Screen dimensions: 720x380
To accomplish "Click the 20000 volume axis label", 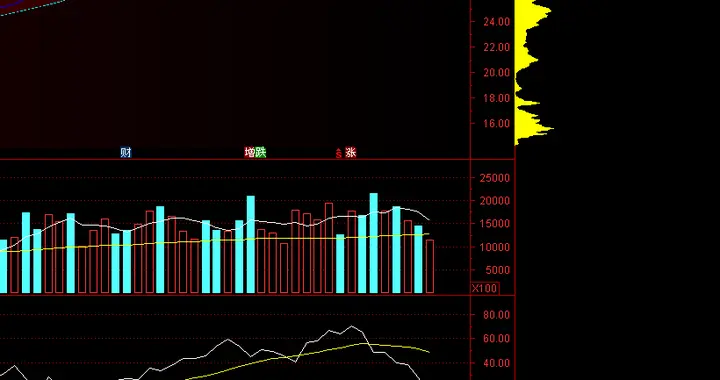I will click(x=495, y=201).
